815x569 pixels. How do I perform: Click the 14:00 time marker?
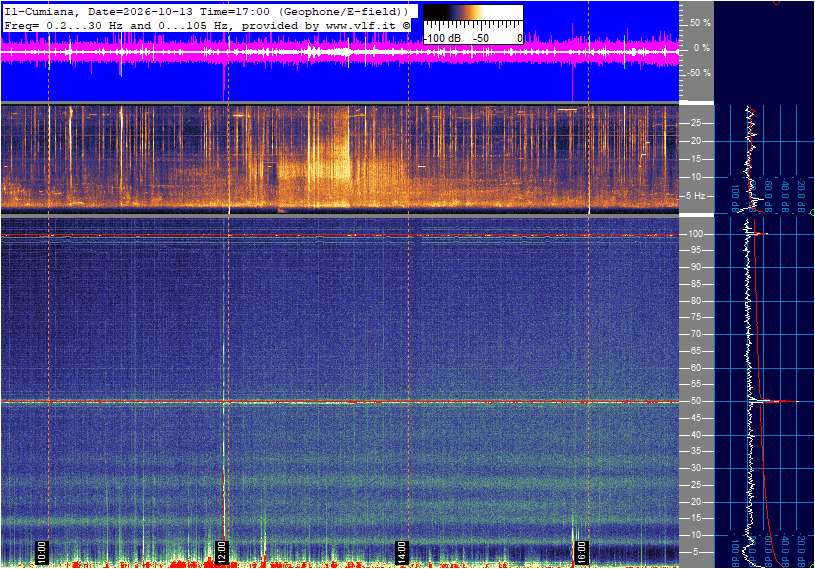pos(401,552)
